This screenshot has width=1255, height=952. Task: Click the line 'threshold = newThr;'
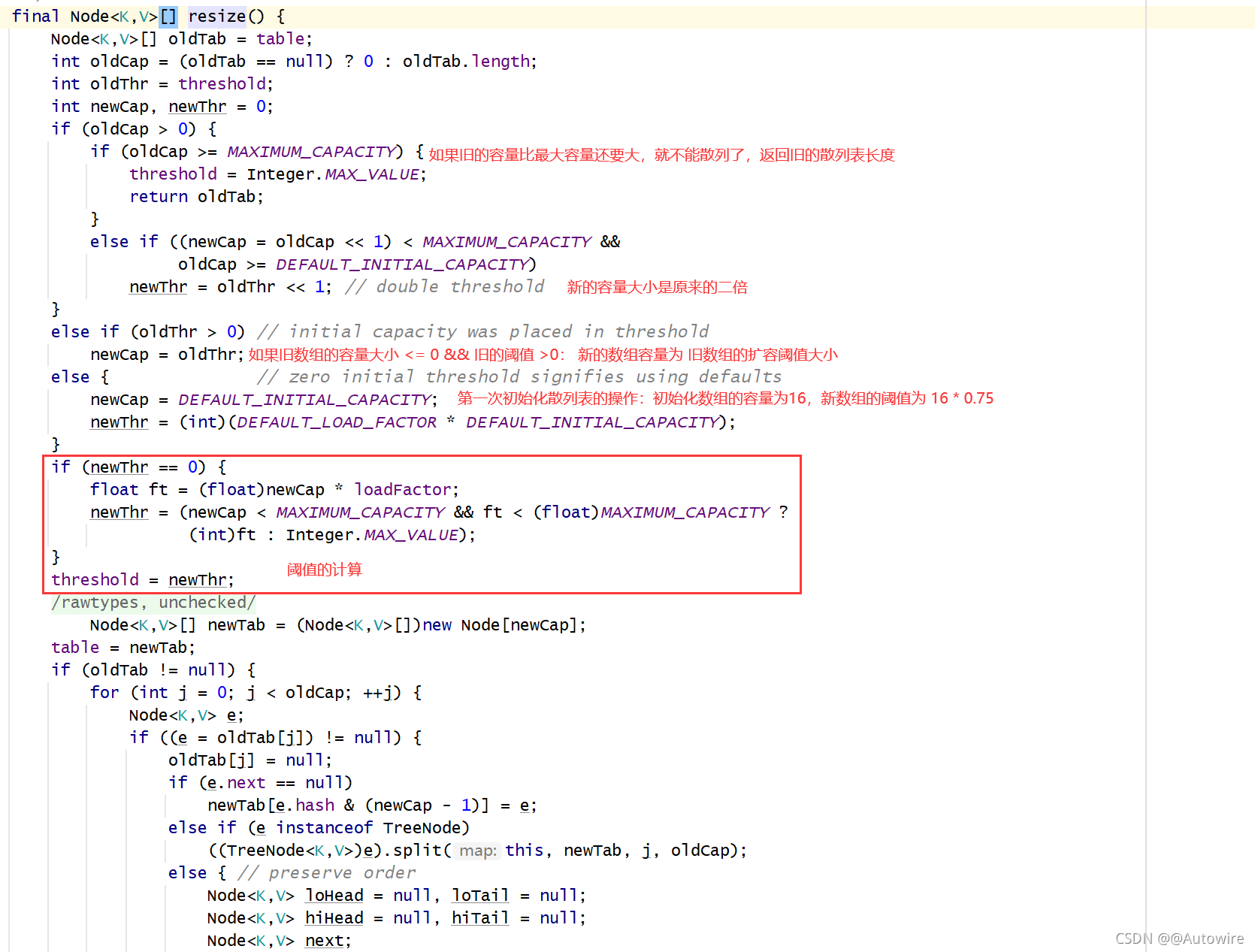tap(143, 580)
